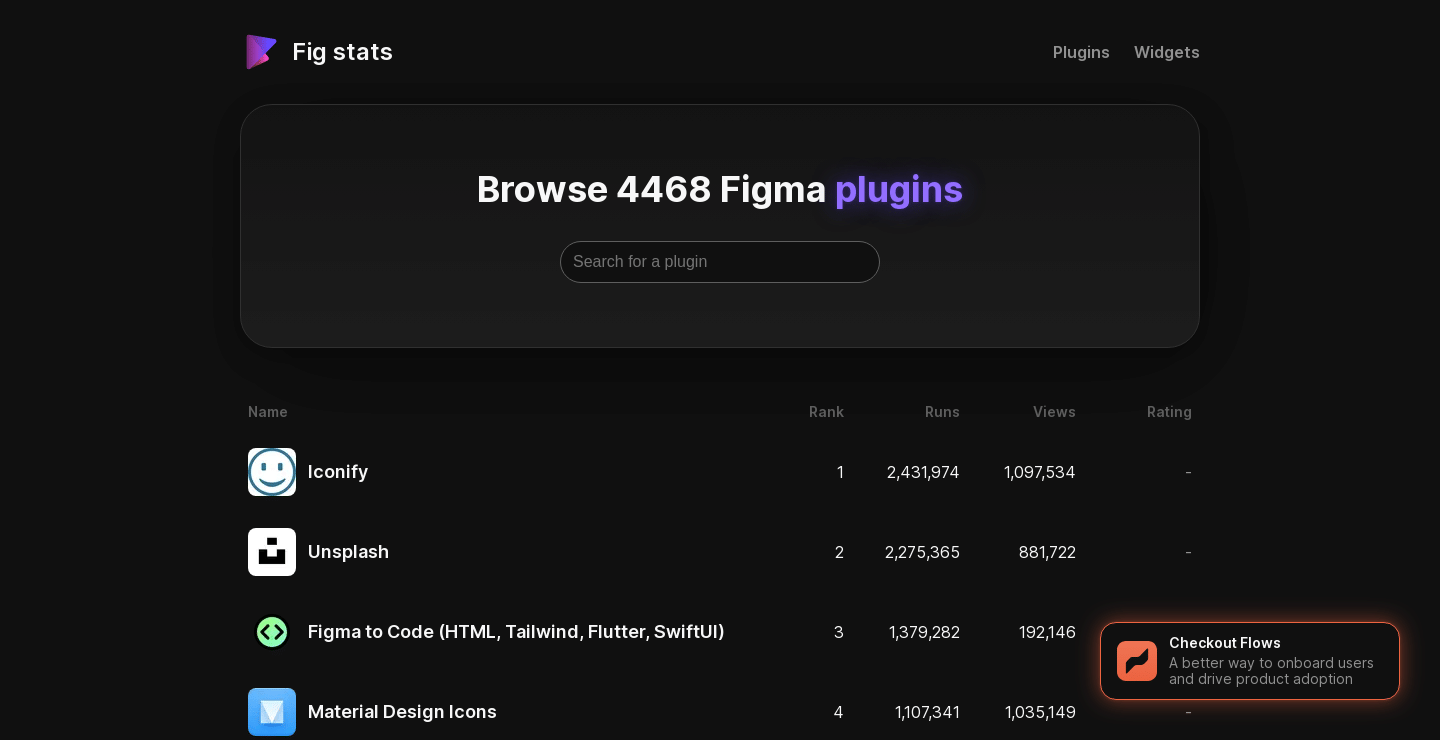Screen dimensions: 1440x740
Task: Open the Plugins navigation item
Action: tap(1081, 52)
